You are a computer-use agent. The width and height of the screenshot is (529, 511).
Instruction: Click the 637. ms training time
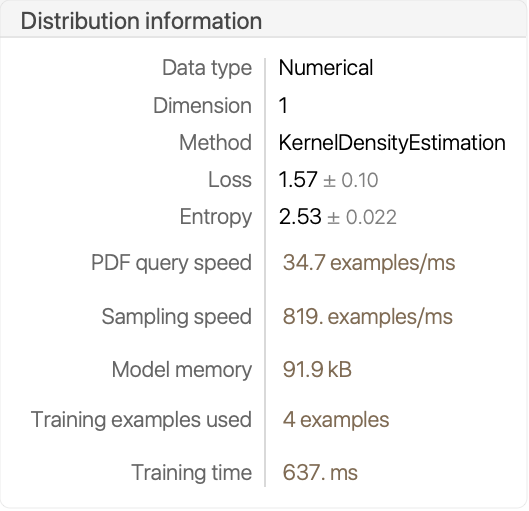(320, 473)
